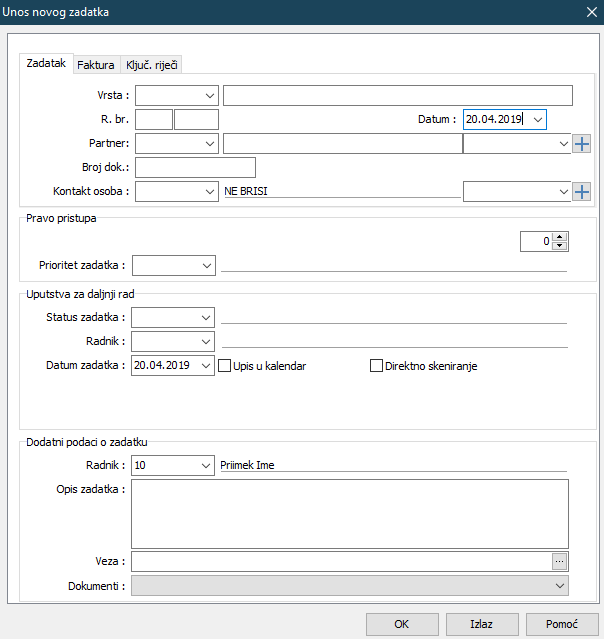Expand the Datum date picker at top
The image size is (604, 639).
[x=538, y=120]
